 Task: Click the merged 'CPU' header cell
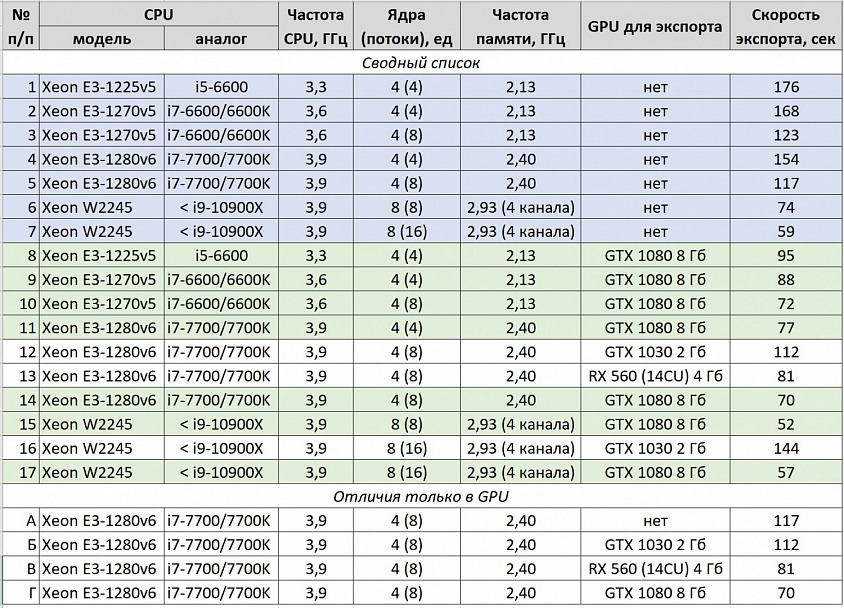(x=159, y=14)
